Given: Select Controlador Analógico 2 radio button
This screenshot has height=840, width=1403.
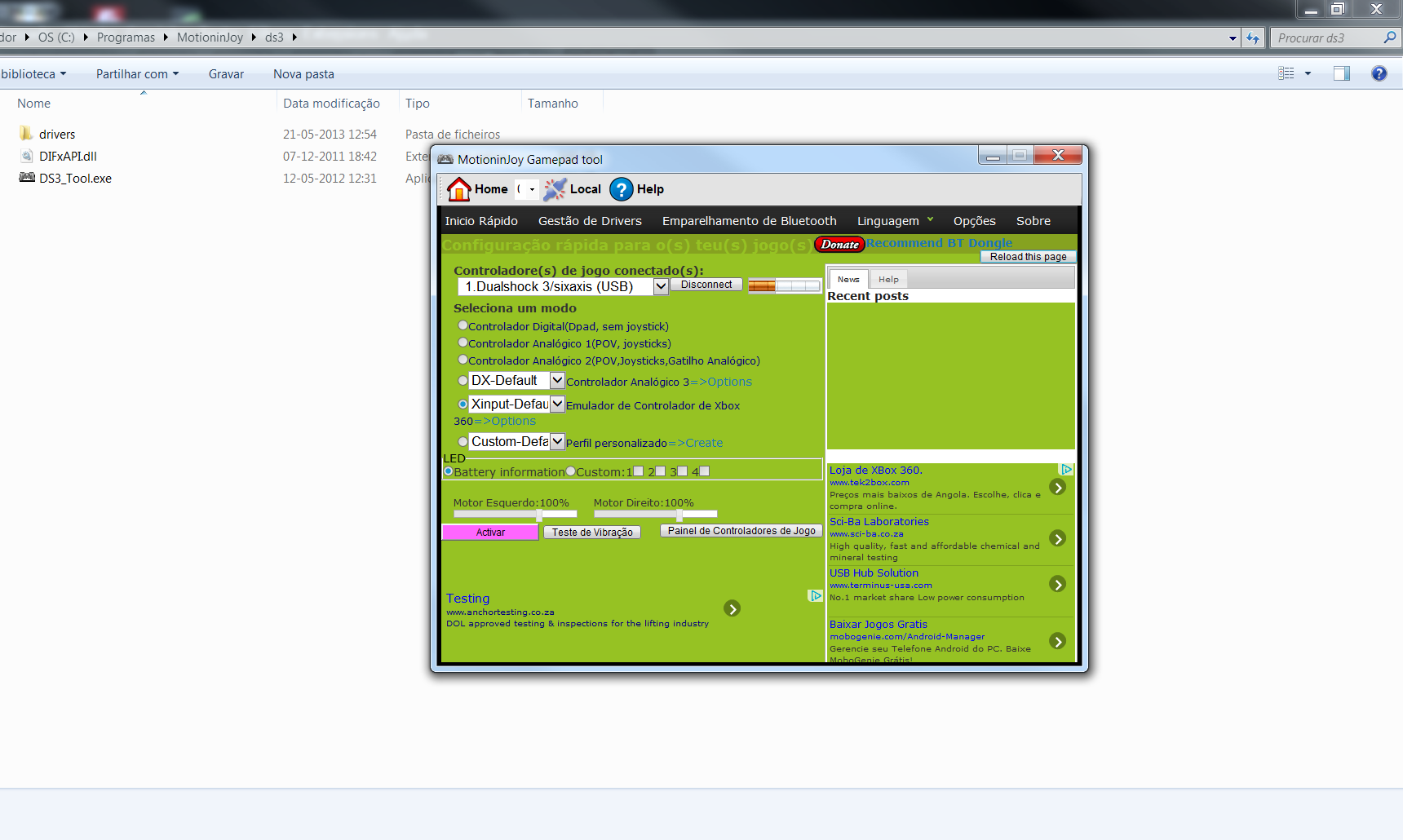Looking at the screenshot, I should [x=463, y=359].
